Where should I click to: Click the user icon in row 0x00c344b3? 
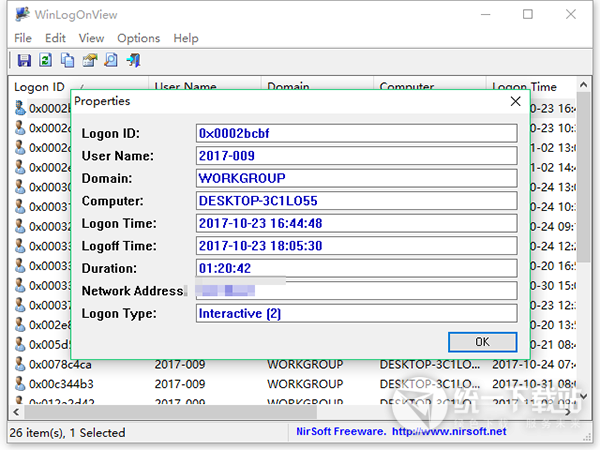[20, 384]
